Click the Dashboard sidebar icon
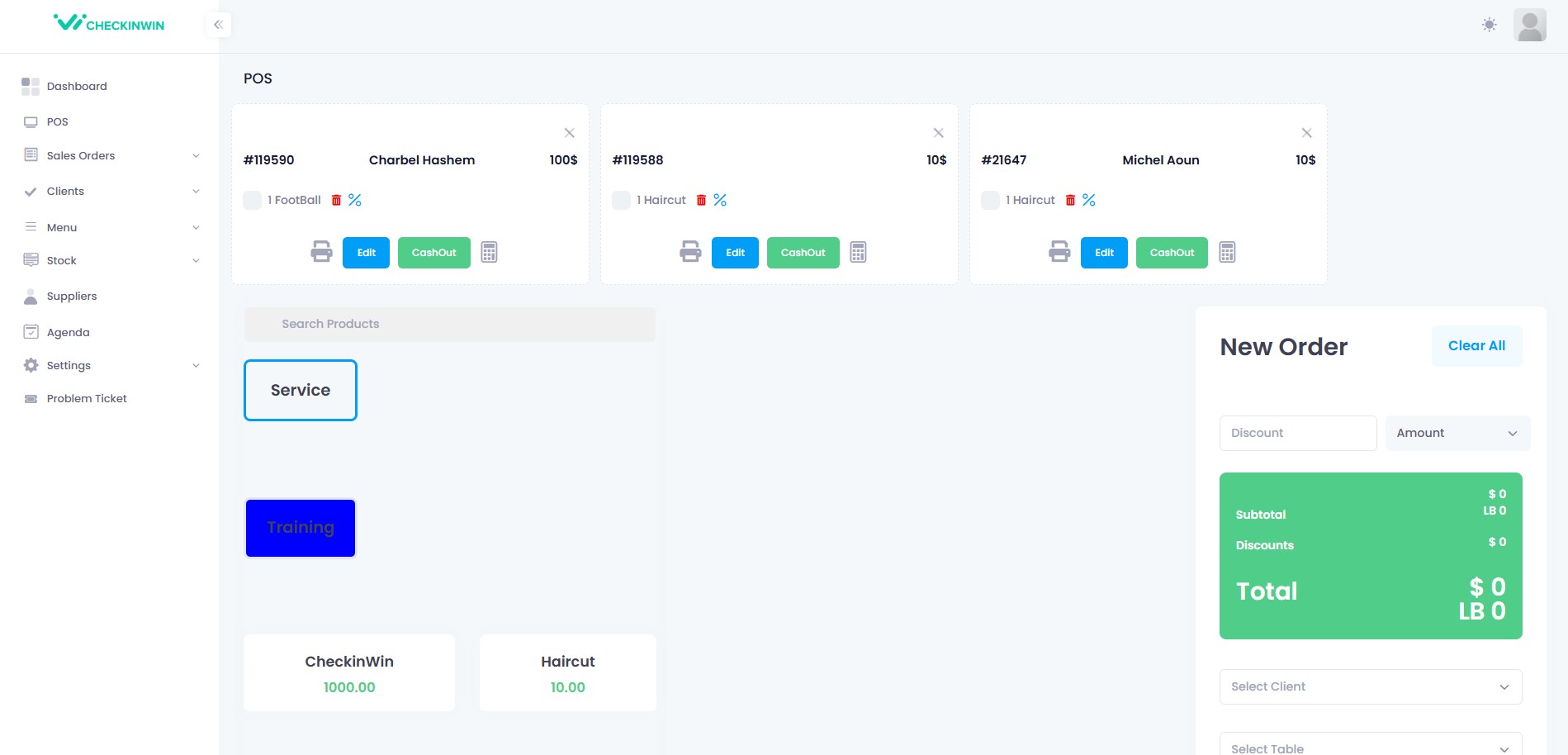The width and height of the screenshot is (1568, 755). point(31,86)
